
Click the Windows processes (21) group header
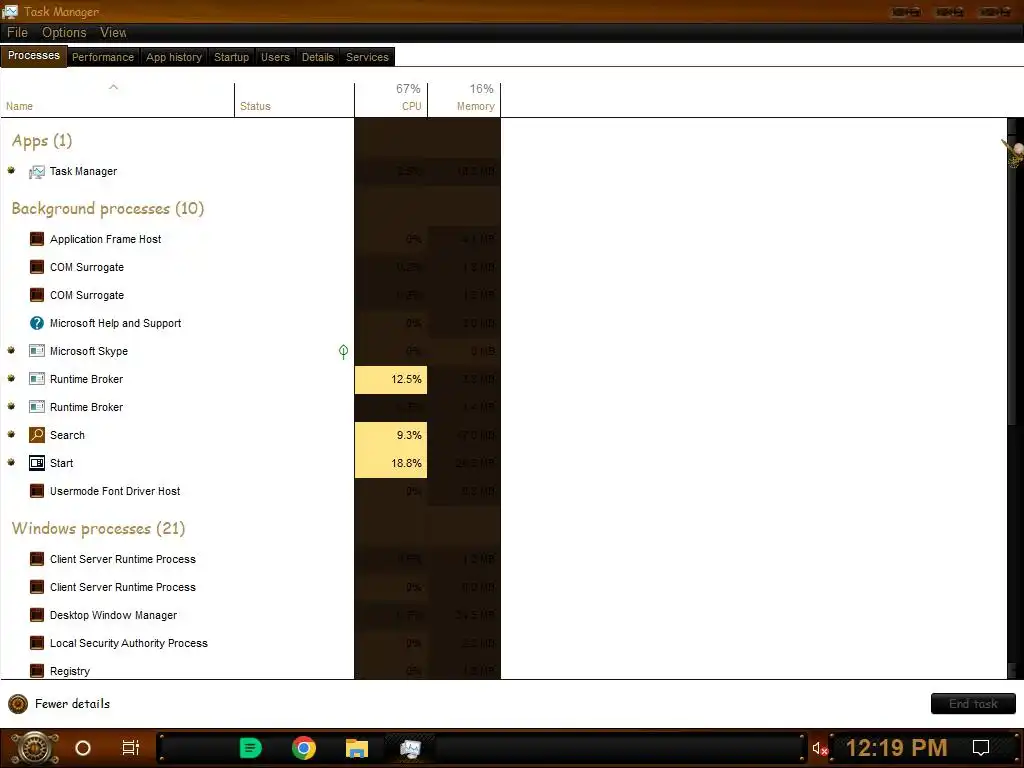(99, 528)
